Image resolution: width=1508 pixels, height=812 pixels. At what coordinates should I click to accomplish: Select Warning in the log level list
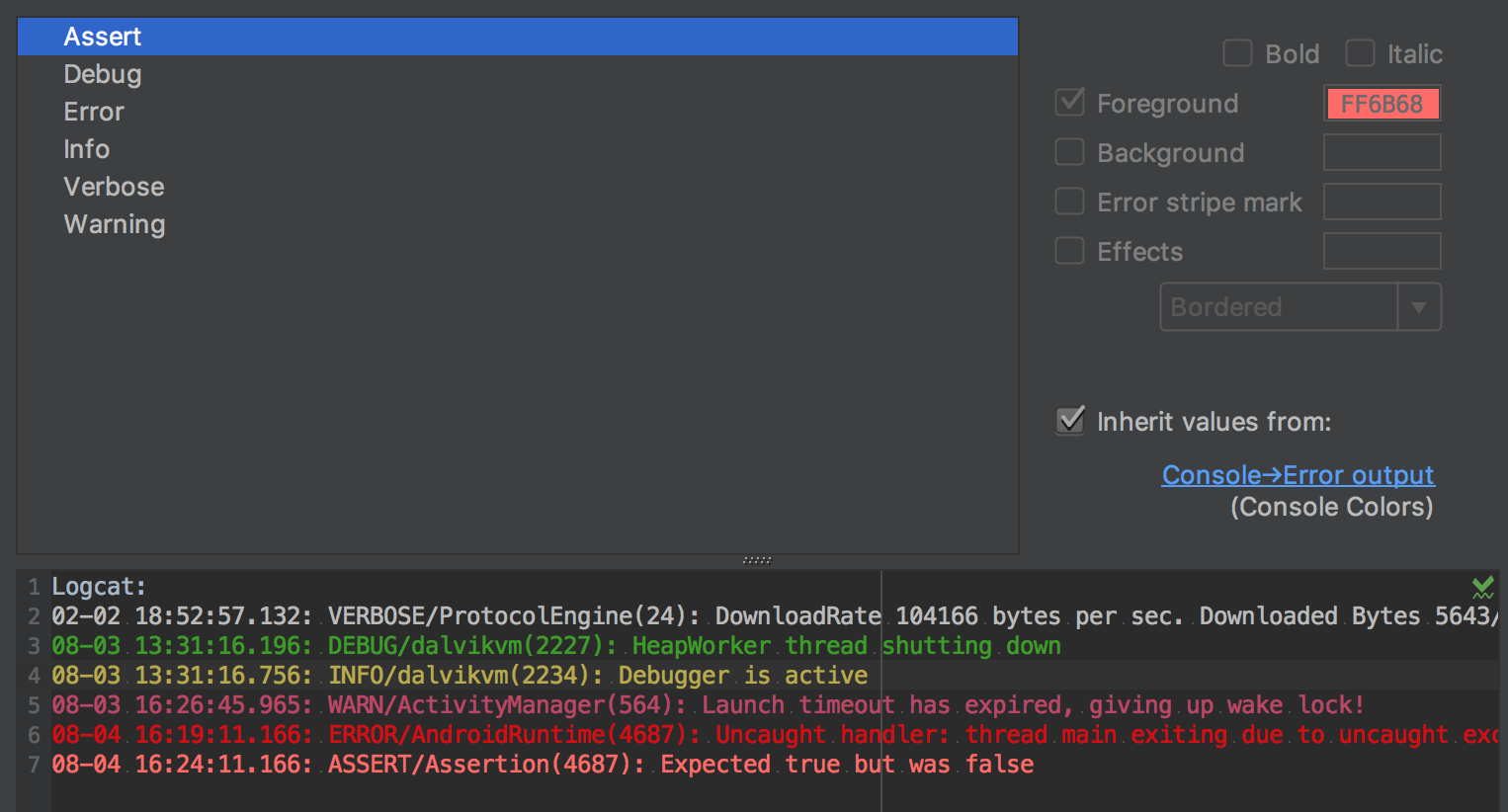[115, 224]
